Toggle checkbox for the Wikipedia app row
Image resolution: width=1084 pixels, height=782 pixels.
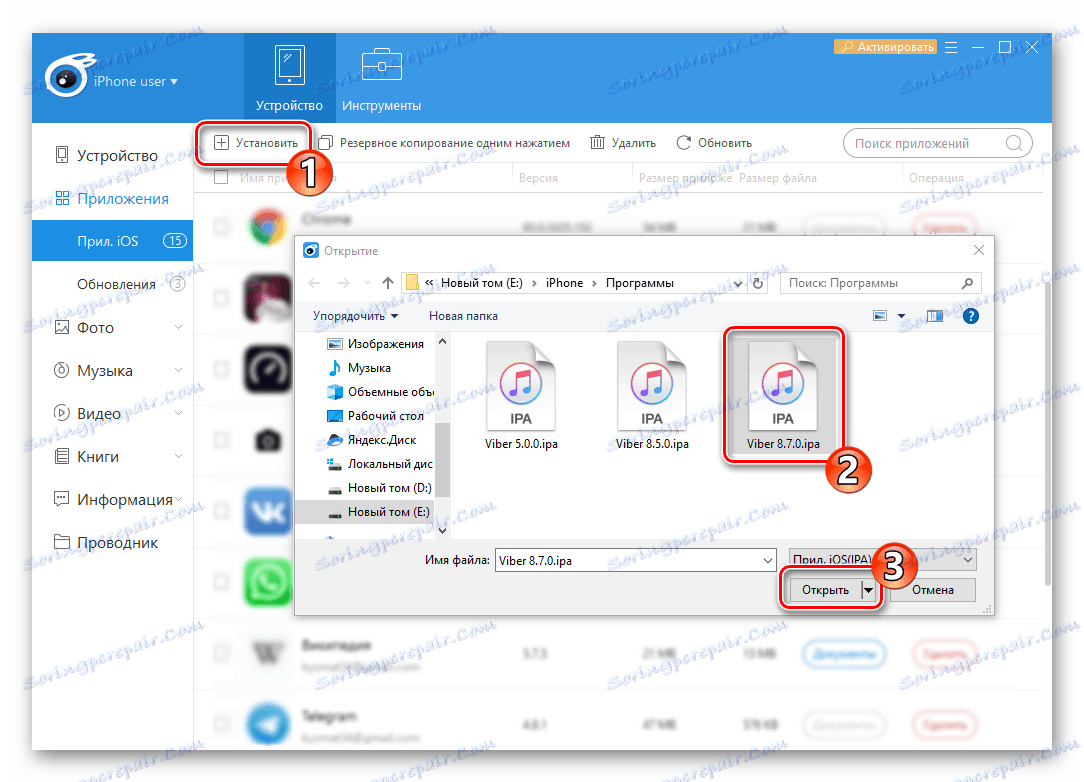tap(221, 652)
